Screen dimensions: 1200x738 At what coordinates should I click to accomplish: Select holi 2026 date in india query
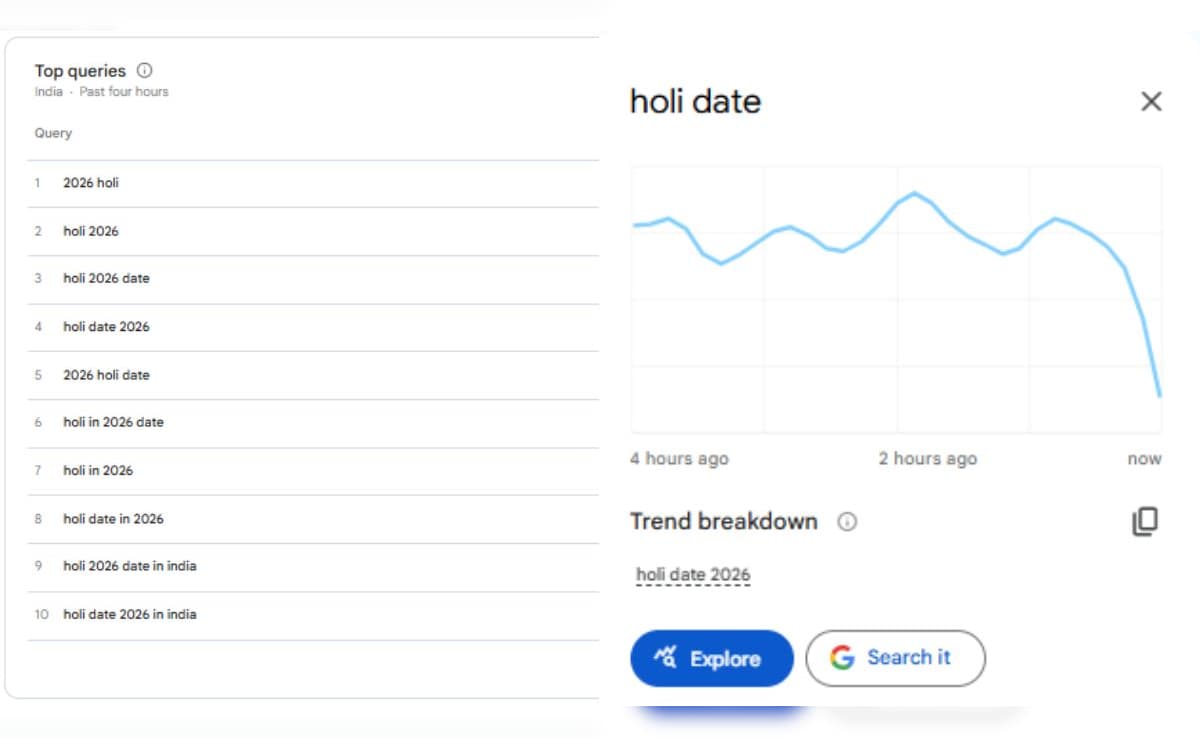pyautogui.click(x=130, y=566)
